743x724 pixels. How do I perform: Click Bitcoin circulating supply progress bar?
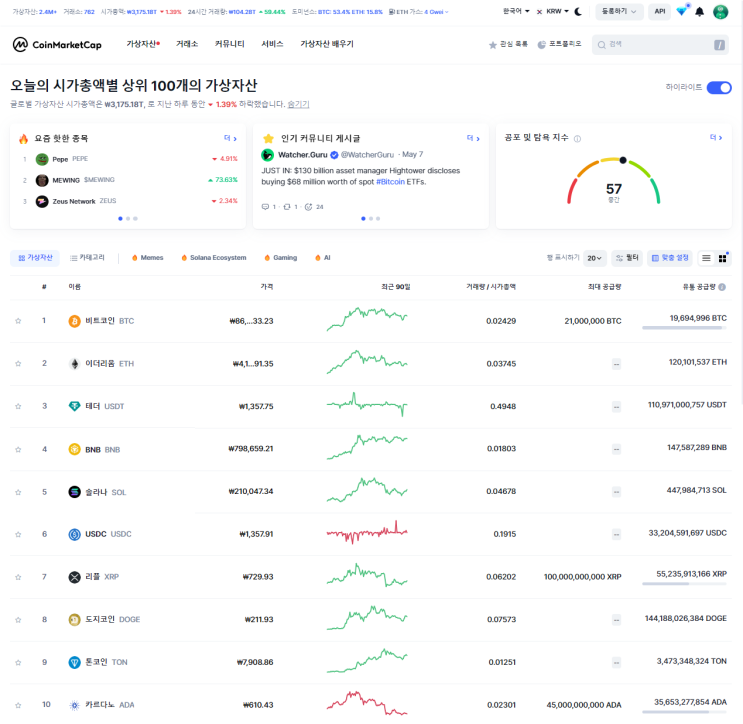(x=684, y=327)
